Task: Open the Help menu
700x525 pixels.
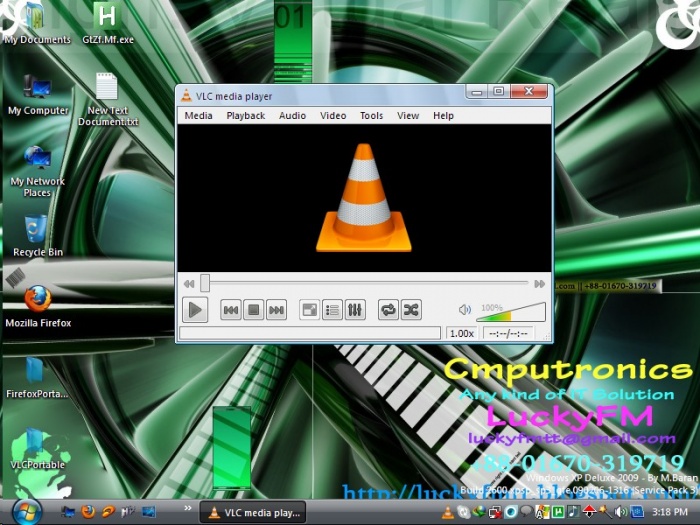Action: [x=443, y=116]
